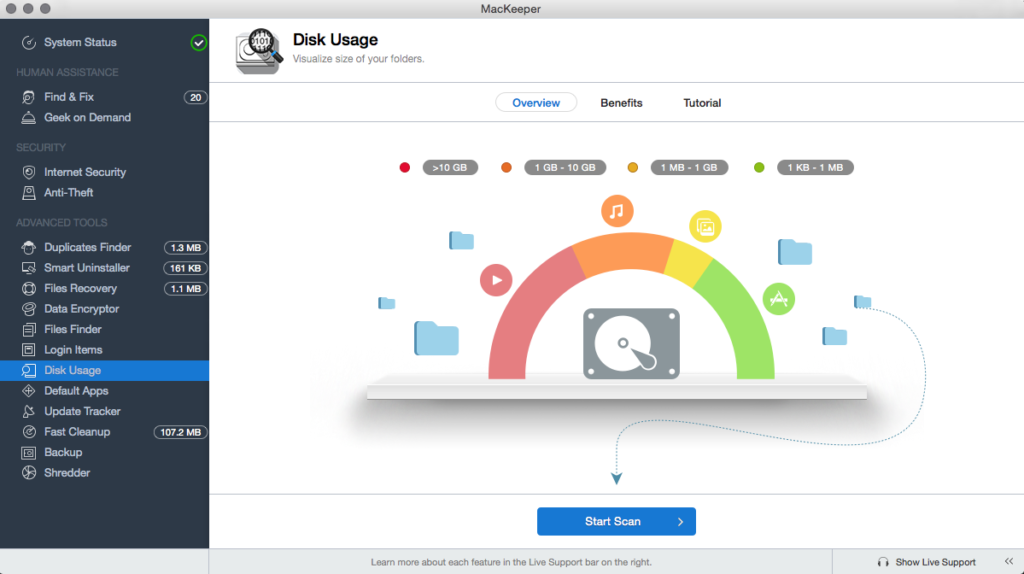Open Anti-Theft section

(x=69, y=193)
